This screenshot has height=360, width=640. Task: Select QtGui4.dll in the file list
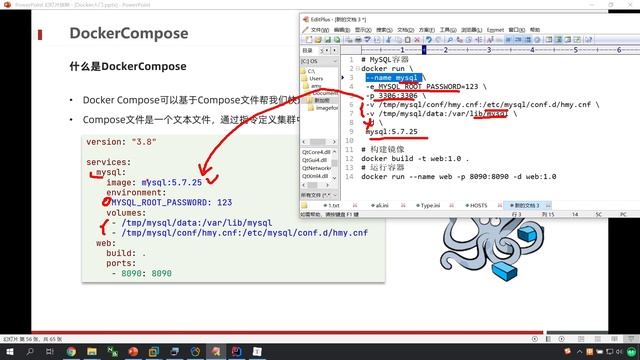click(315, 160)
